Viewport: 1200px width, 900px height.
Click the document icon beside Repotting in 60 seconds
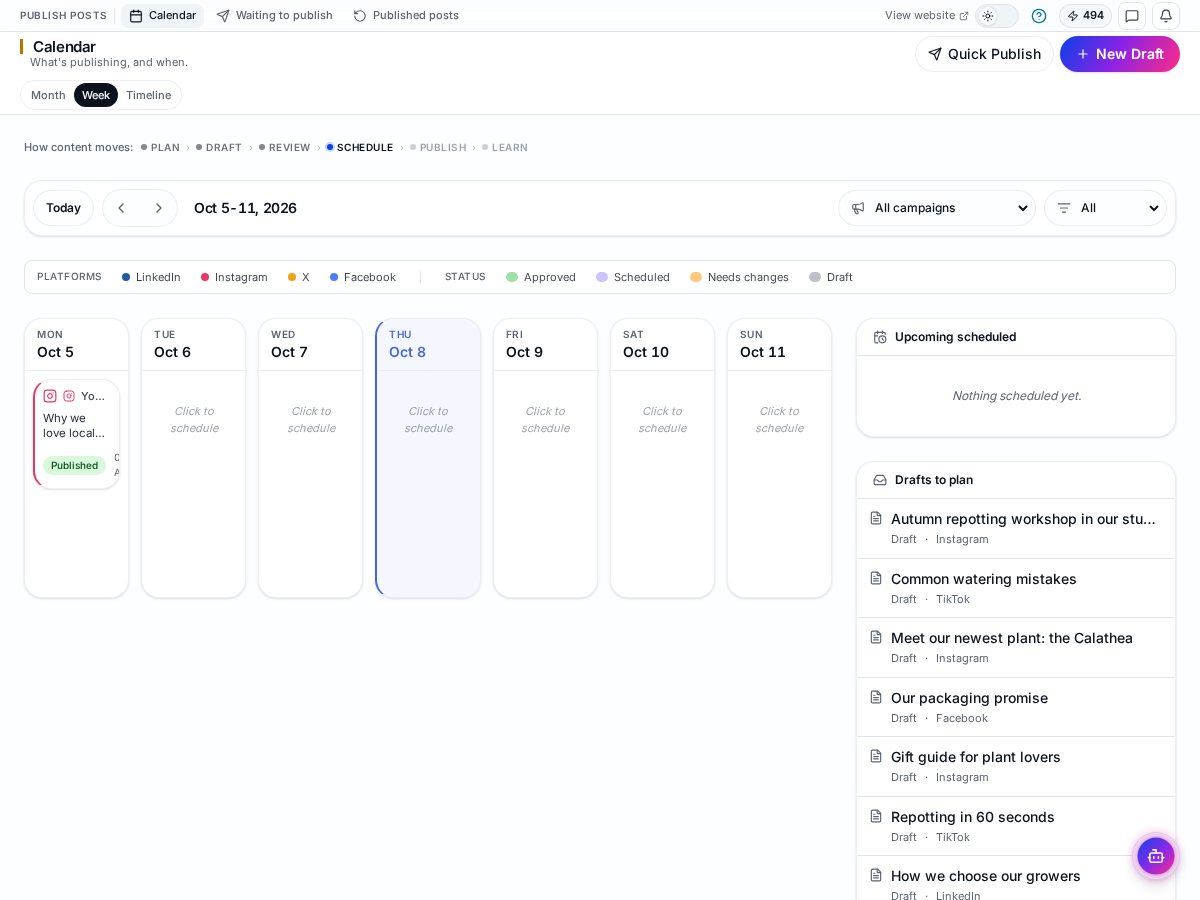(876, 816)
